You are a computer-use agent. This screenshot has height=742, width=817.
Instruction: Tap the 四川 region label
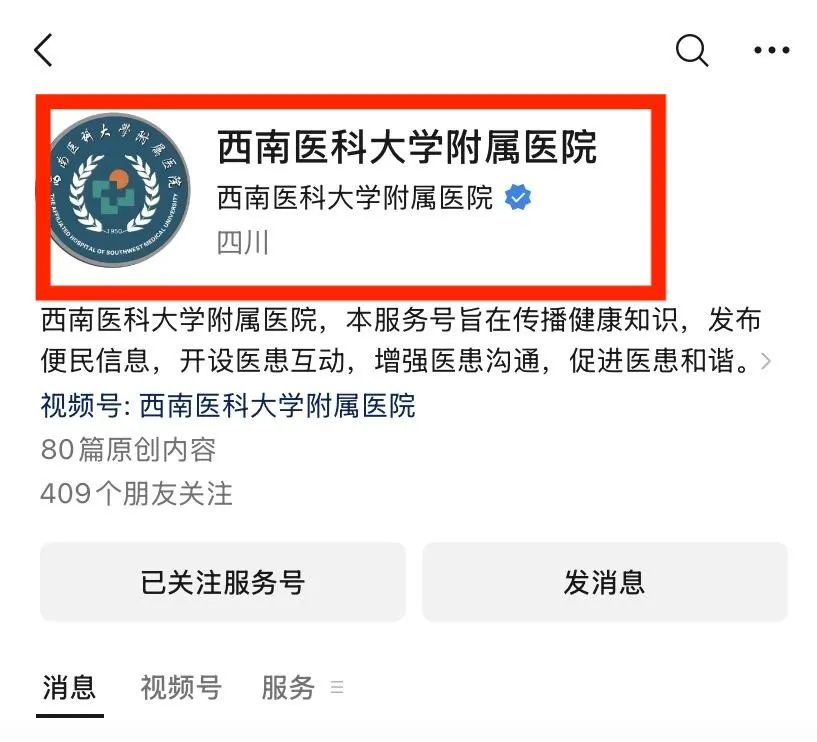[243, 243]
